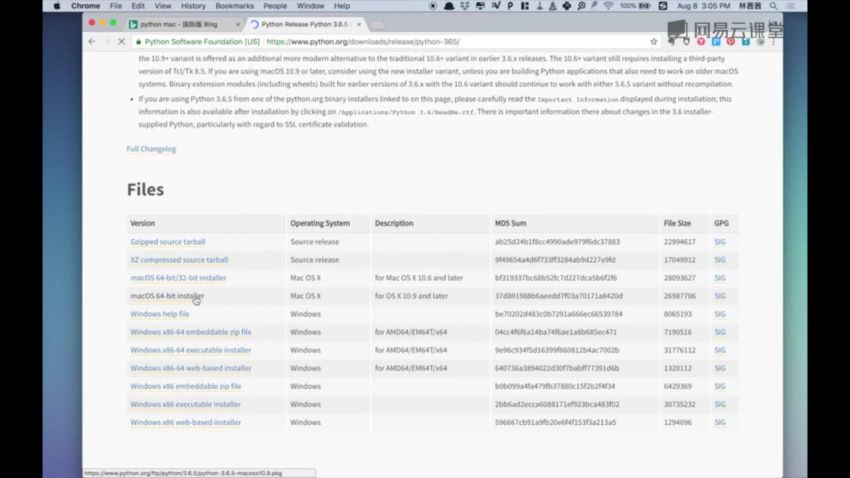Click the Python Software Foundation security badge
This screenshot has height=478, width=850.
[x=197, y=42]
